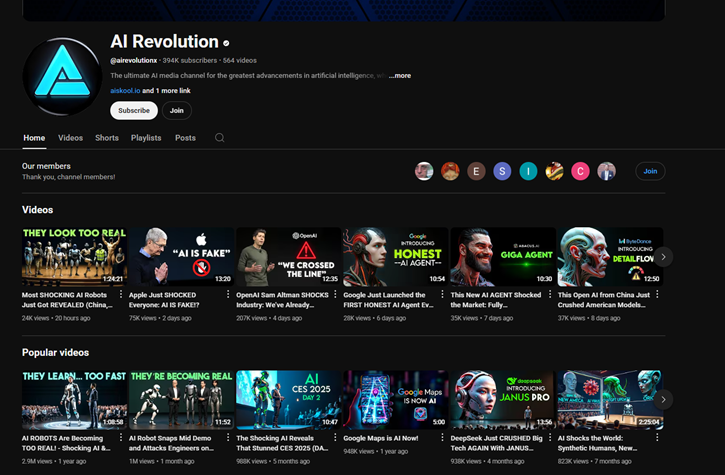Image resolution: width=725 pixels, height=475 pixels.
Task: Play the 'Google Maps IS NOW AI' thumbnail
Action: [x=396, y=400]
